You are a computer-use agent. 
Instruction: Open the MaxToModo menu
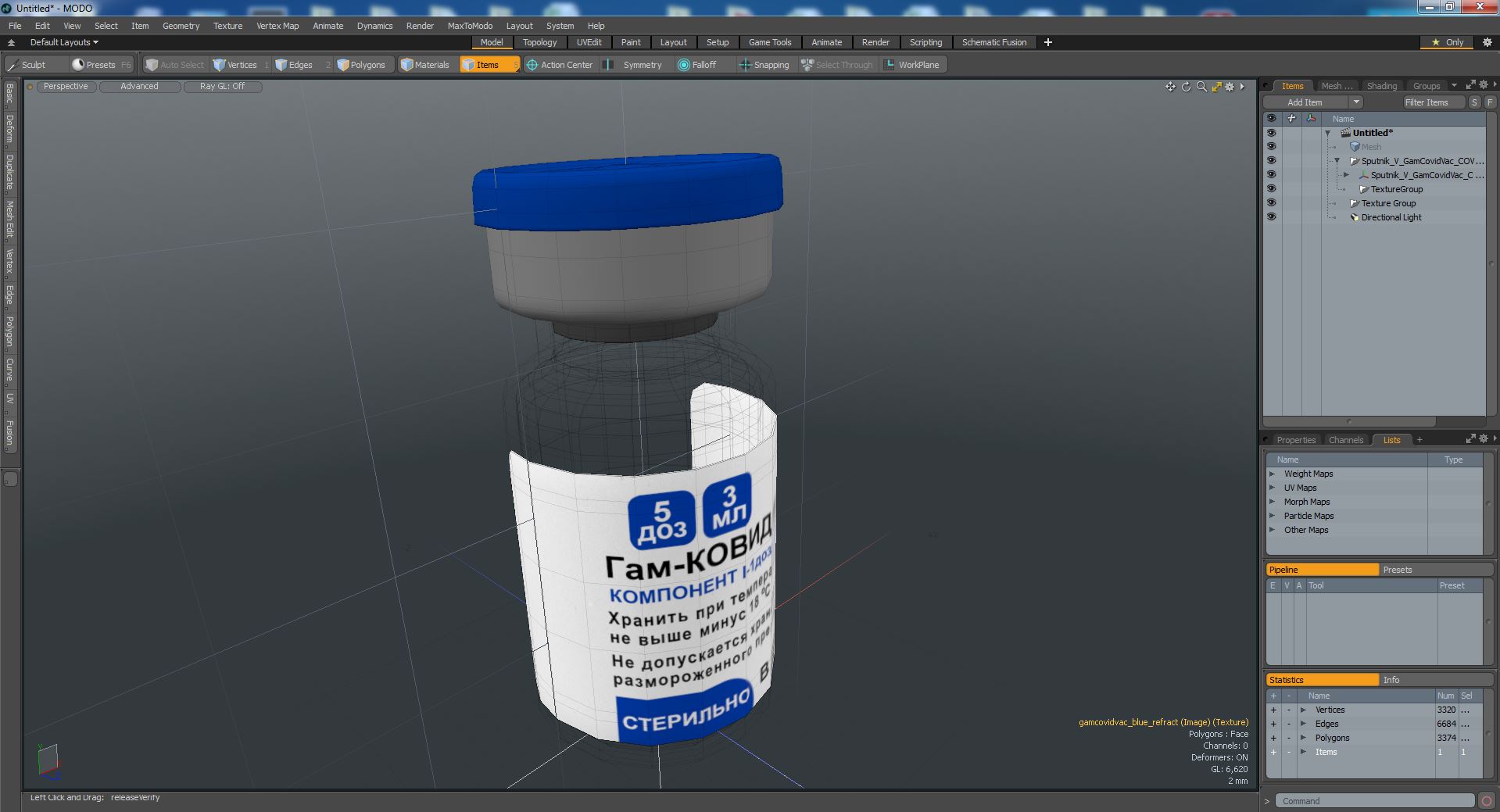(470, 26)
